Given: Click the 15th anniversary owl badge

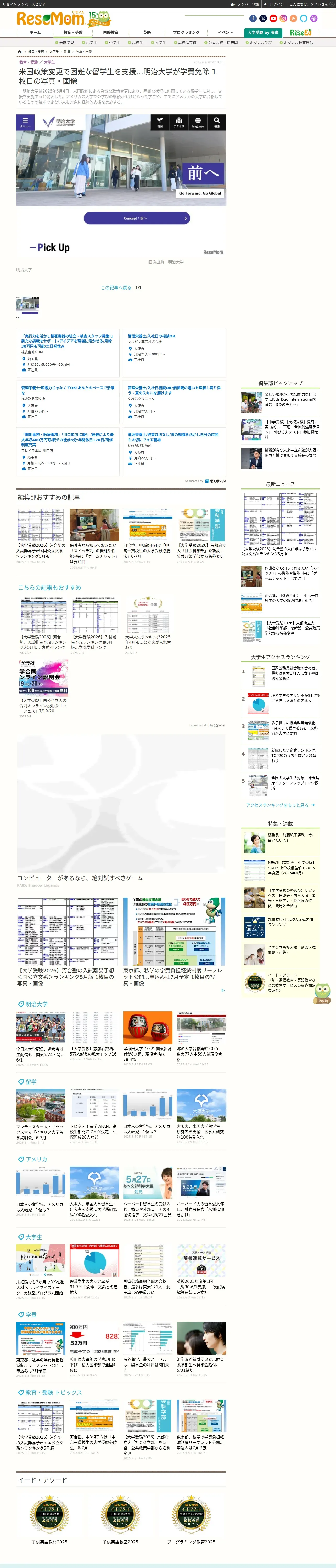Looking at the screenshot, I should pos(100,19).
